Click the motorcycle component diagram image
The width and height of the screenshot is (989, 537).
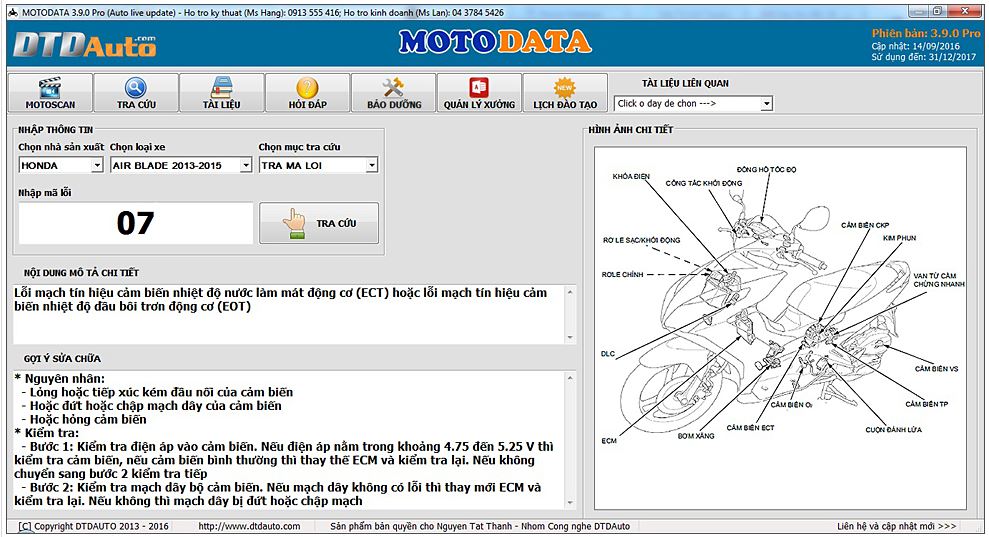pos(780,328)
